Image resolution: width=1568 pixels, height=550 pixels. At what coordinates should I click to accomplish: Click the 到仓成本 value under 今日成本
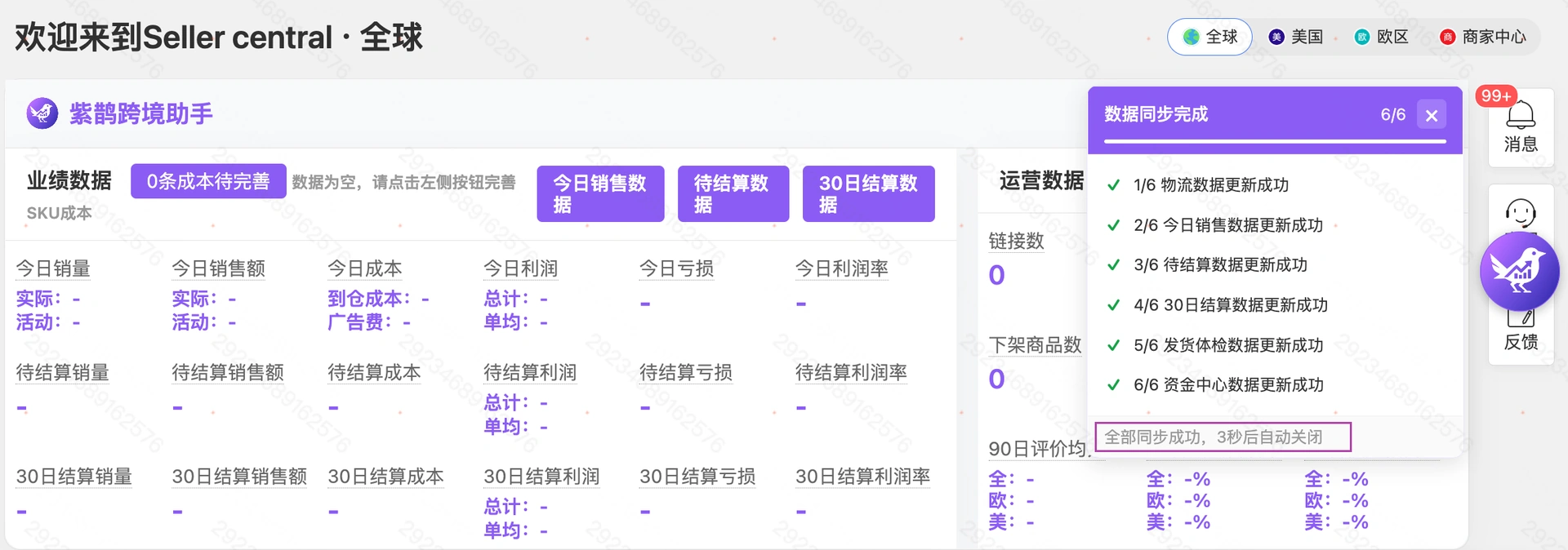pyautogui.click(x=378, y=299)
